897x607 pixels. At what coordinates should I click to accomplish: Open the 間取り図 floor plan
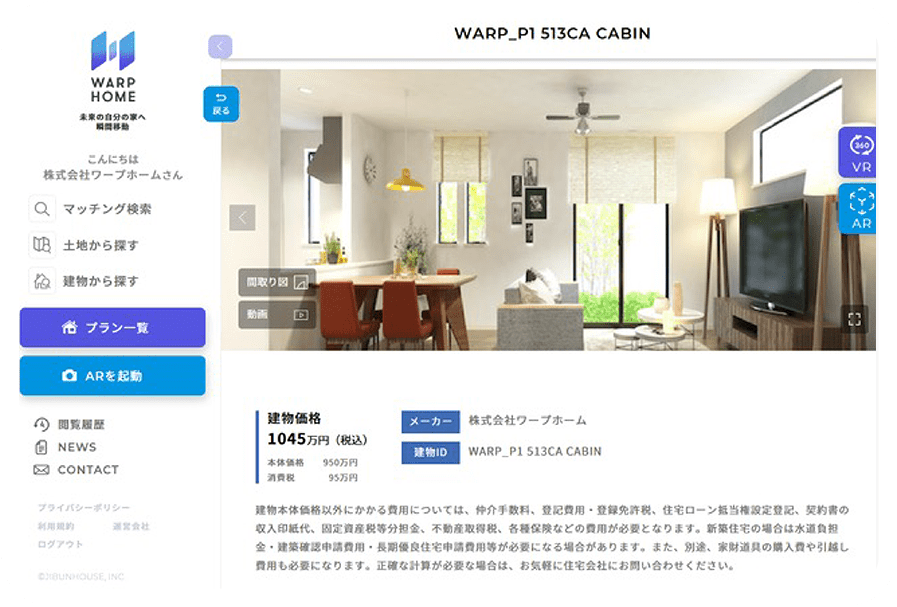point(277,282)
